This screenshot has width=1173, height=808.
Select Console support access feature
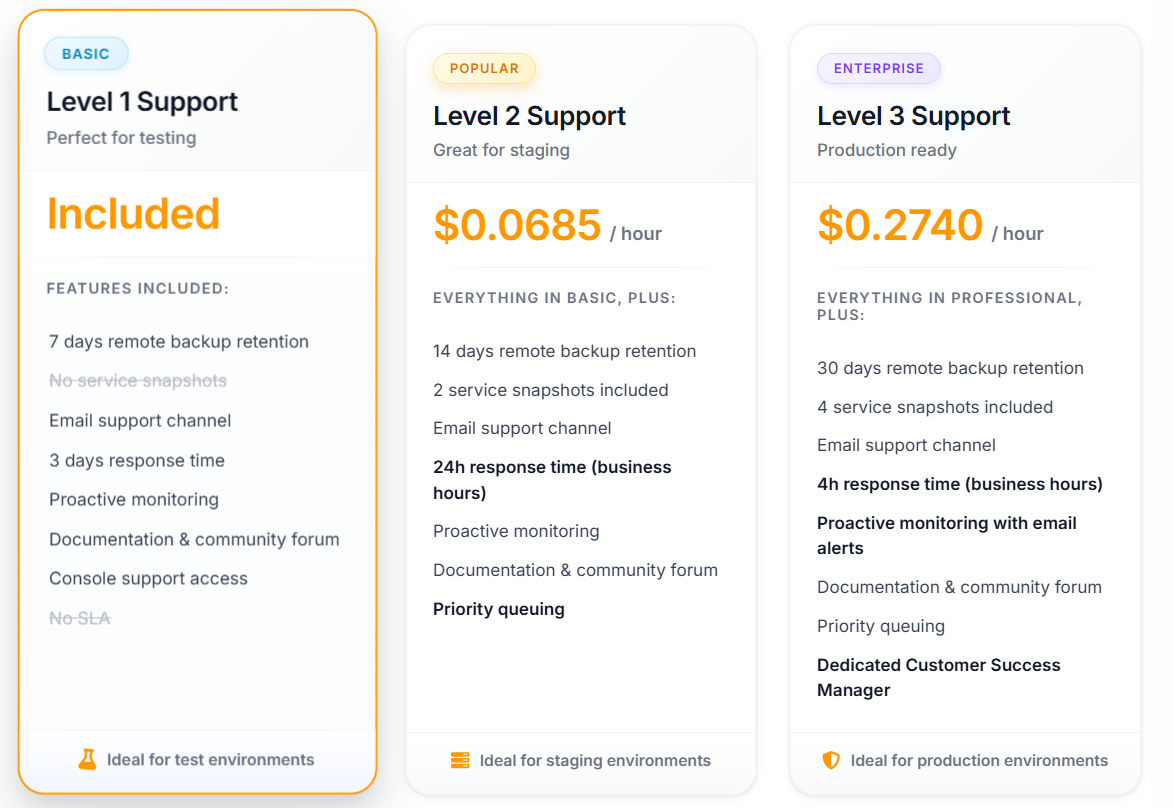click(148, 578)
